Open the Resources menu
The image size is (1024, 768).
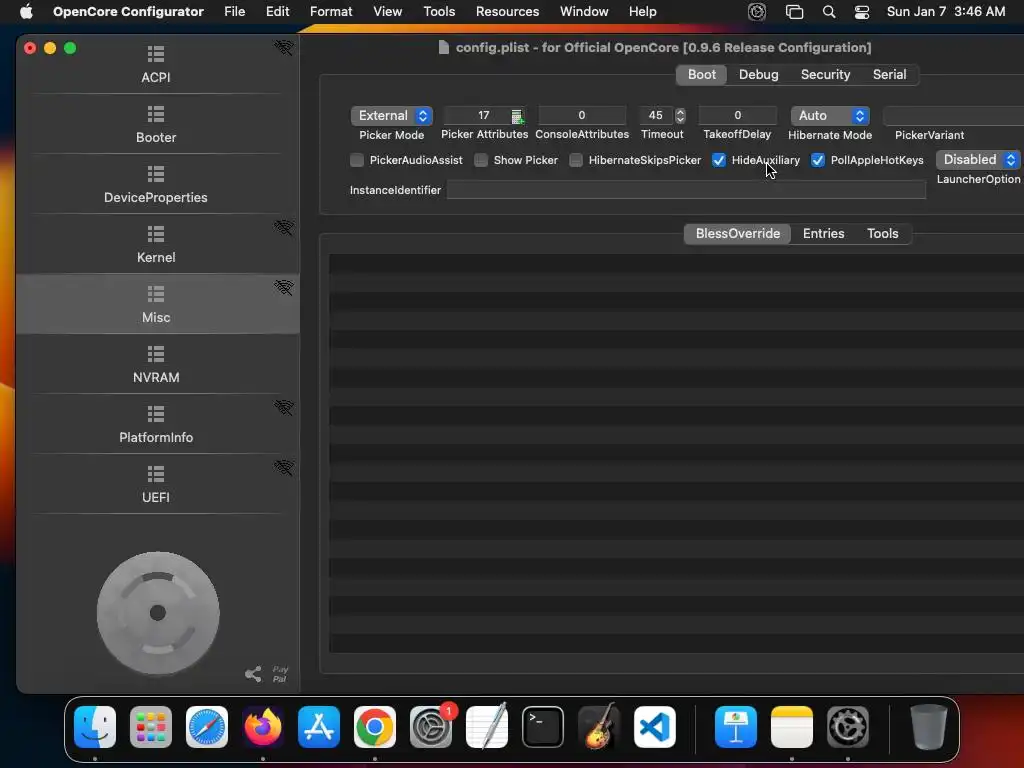(507, 12)
